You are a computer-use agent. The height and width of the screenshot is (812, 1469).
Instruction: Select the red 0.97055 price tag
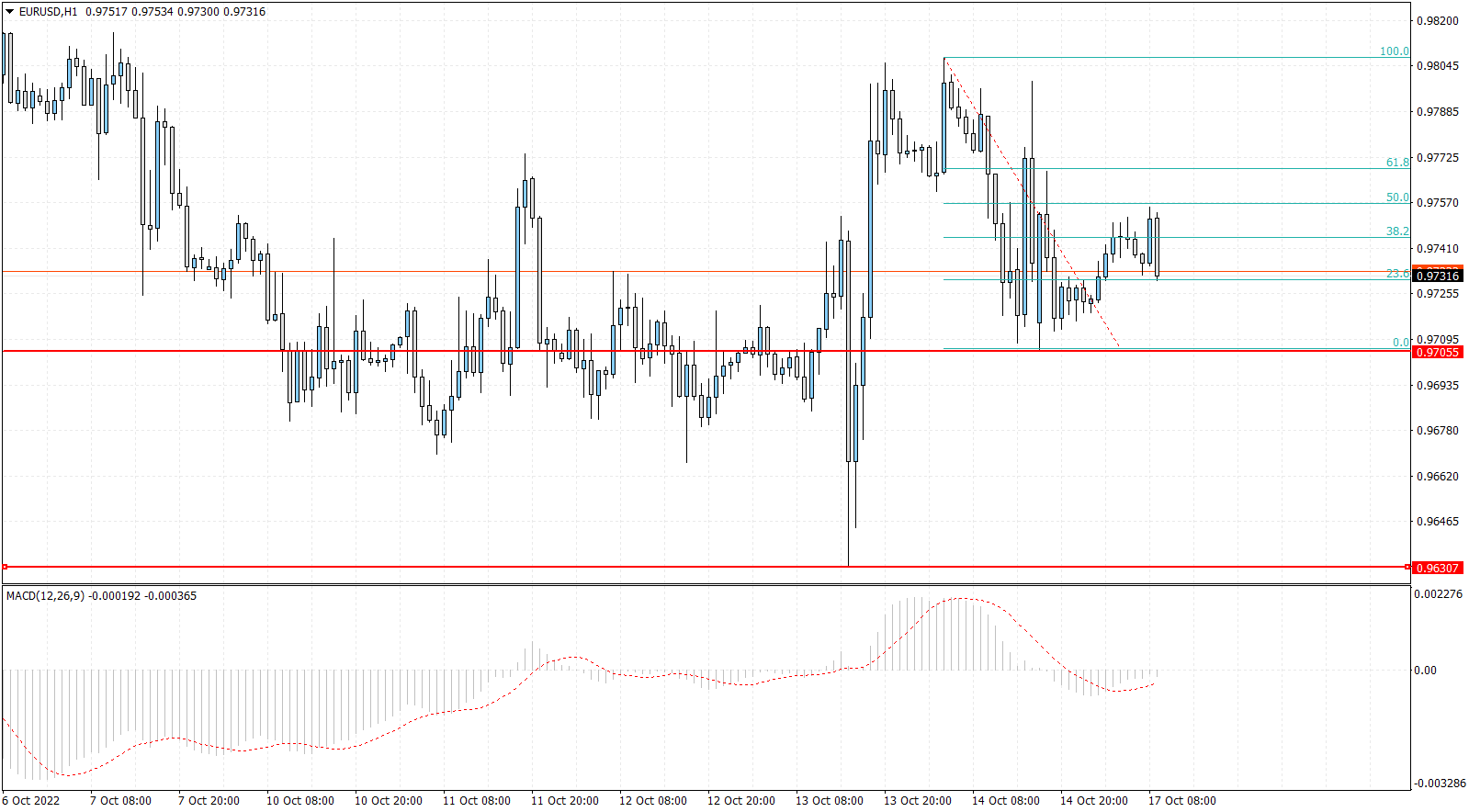pyautogui.click(x=1438, y=352)
